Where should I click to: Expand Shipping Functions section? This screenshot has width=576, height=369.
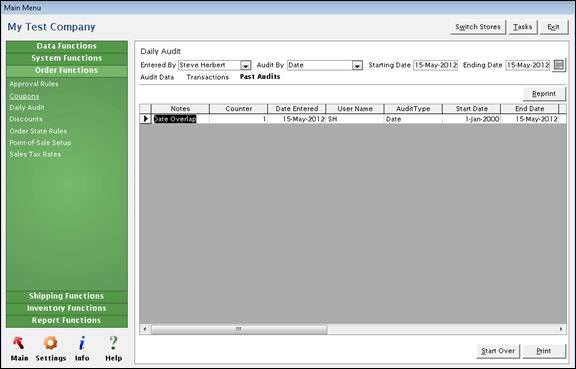click(x=67, y=296)
